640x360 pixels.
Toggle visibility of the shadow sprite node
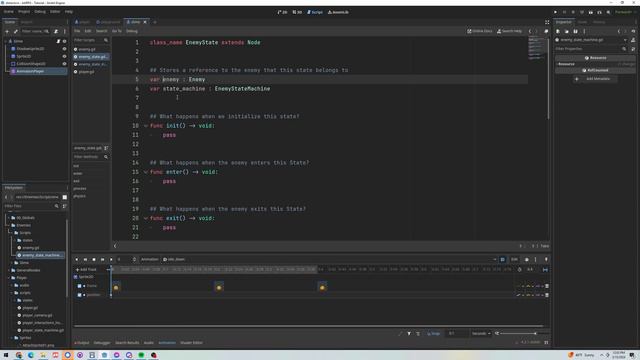pos(64,49)
